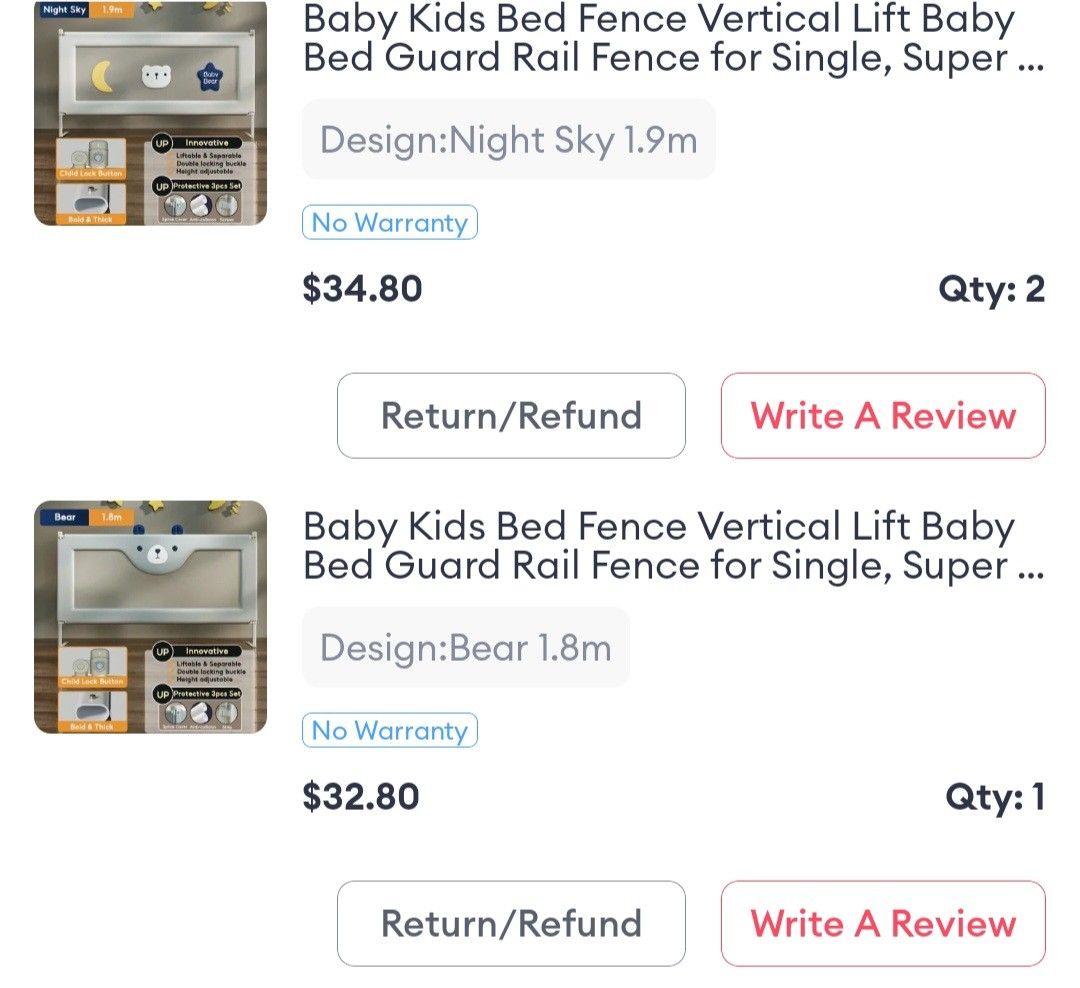This screenshot has width=1080, height=988.
Task: Write a review for the Night Sky item
Action: coord(882,416)
